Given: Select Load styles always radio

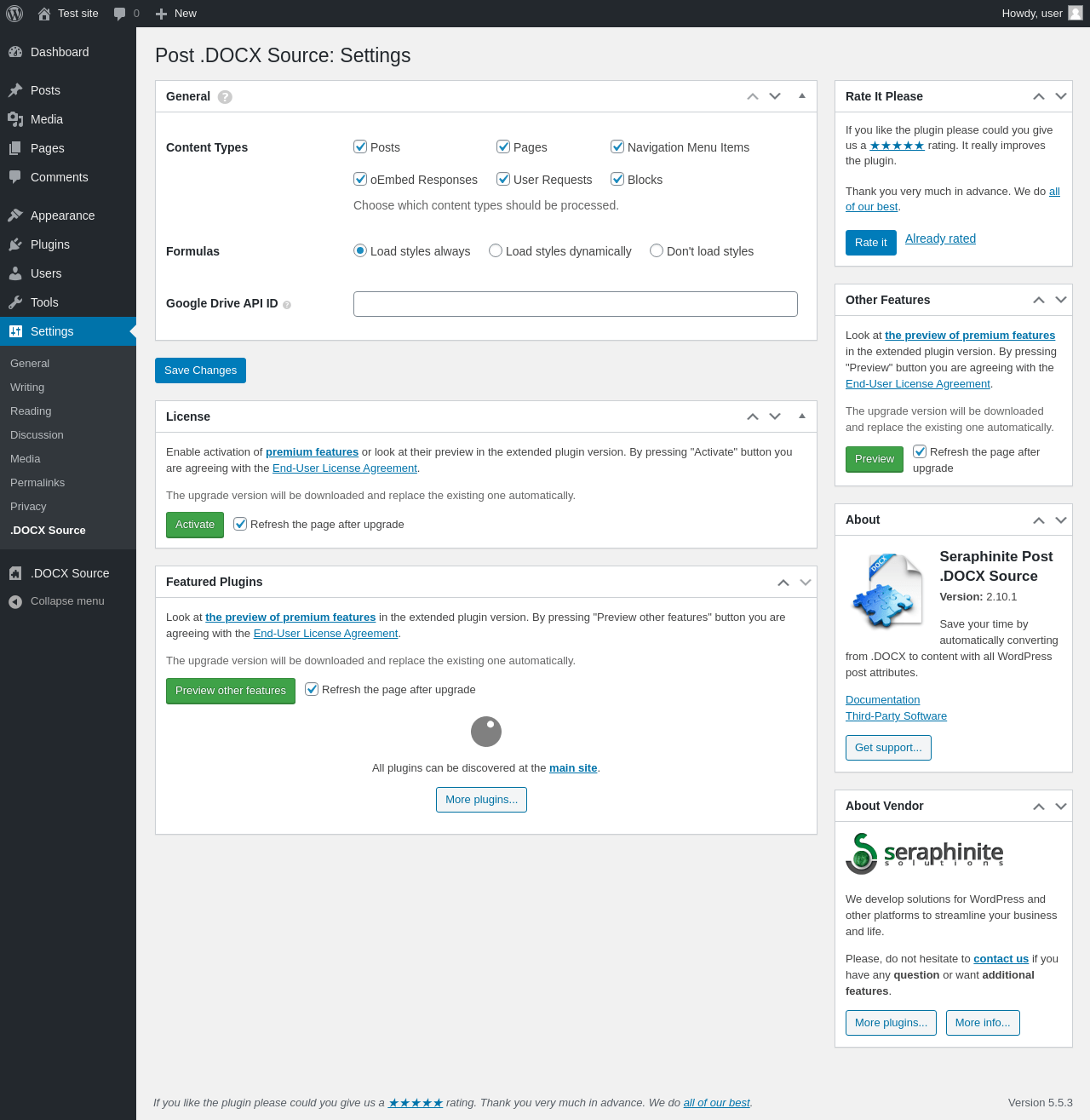Looking at the screenshot, I should (360, 250).
